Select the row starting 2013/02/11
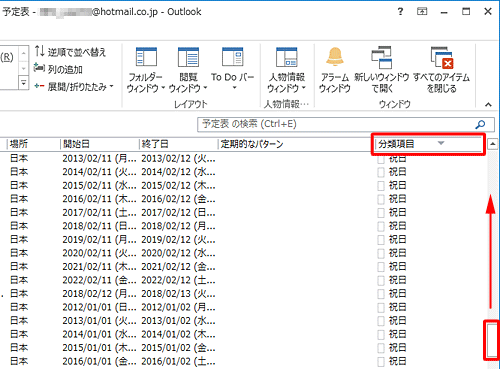The width and height of the screenshot is (500, 369). 243,159
